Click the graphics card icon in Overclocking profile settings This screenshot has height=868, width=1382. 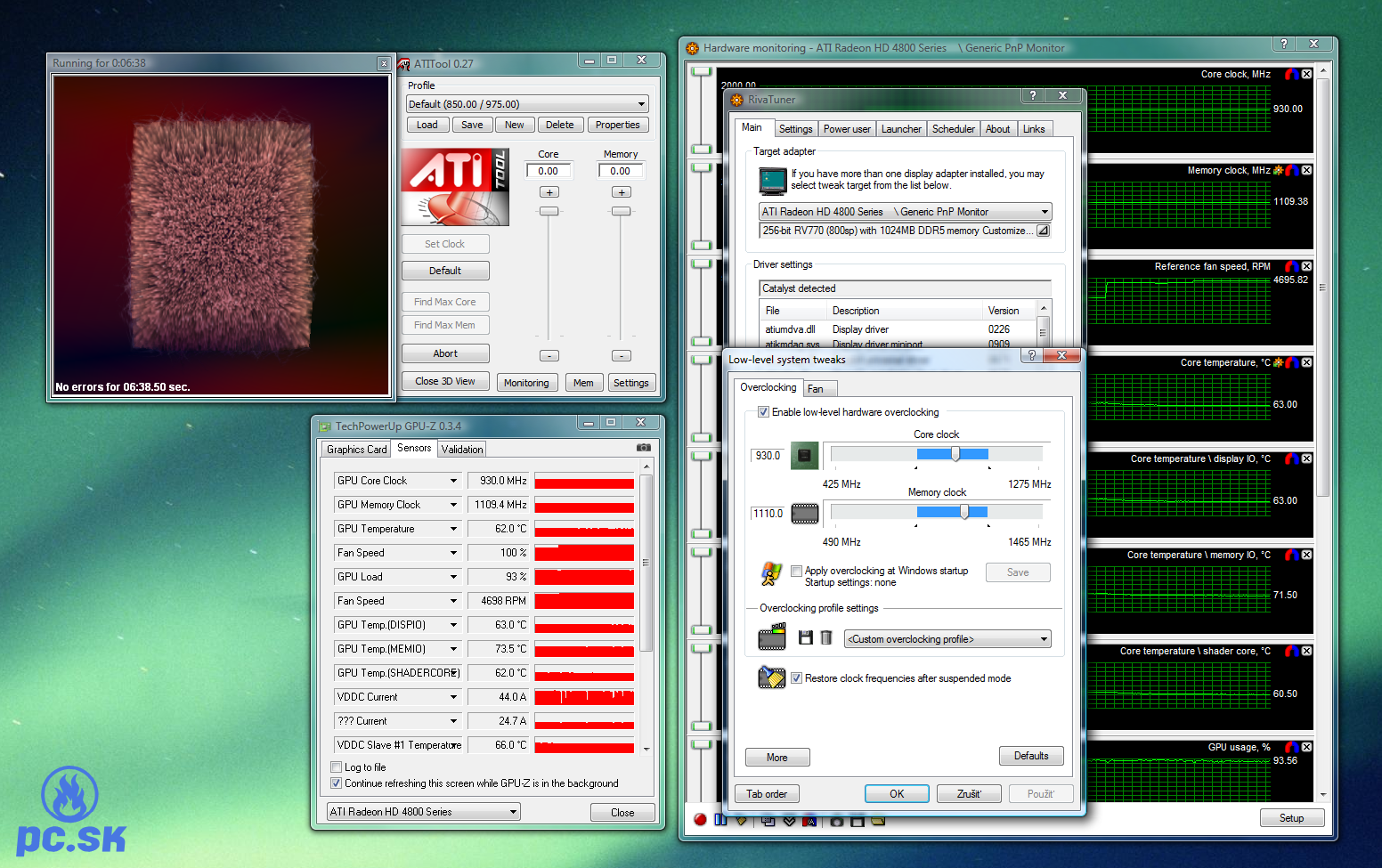(772, 637)
